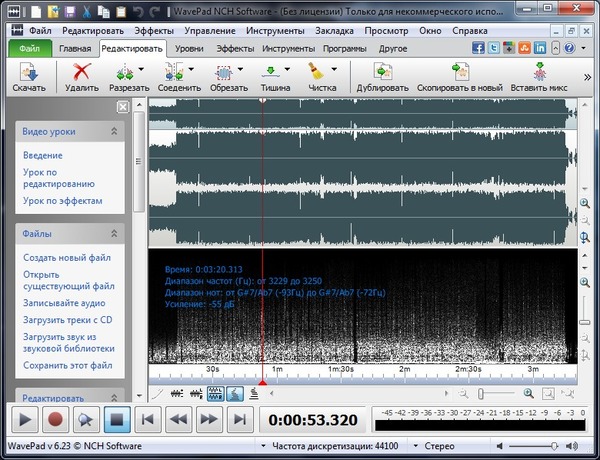Open the Тишина dropdown arrow
Screen dimensions: 600x460
[x=287, y=69]
